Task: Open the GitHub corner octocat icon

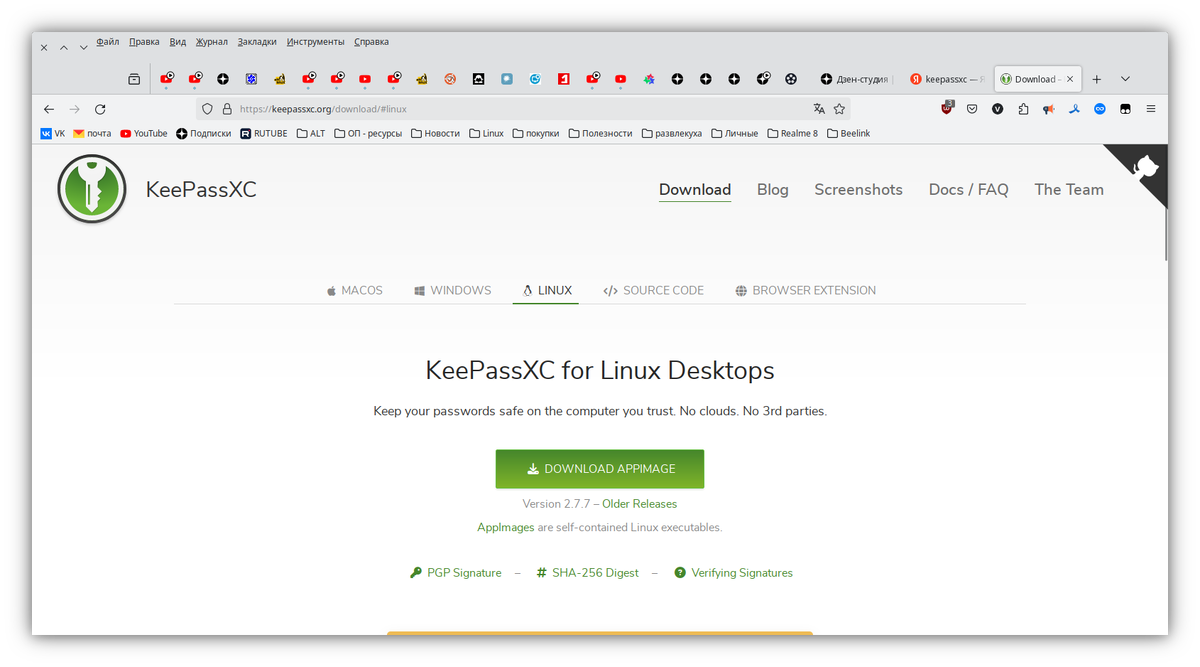Action: [1144, 167]
